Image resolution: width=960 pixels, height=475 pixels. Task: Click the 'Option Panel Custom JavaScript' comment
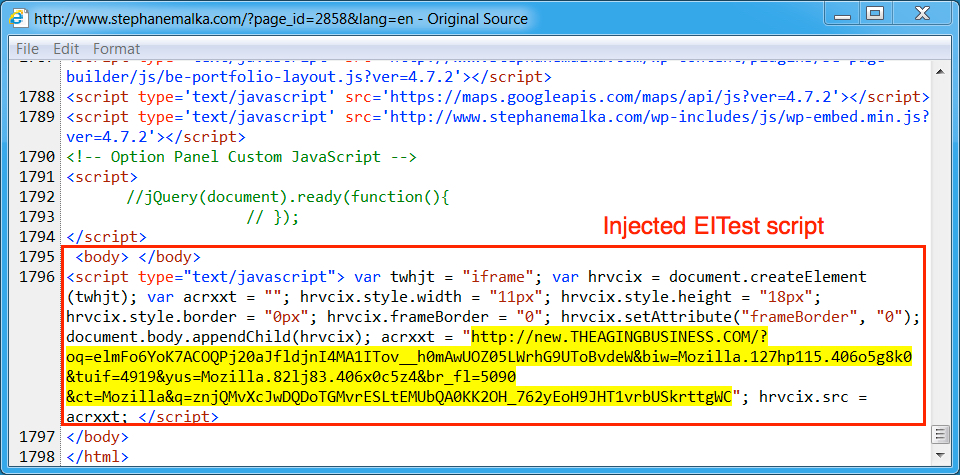(x=241, y=157)
